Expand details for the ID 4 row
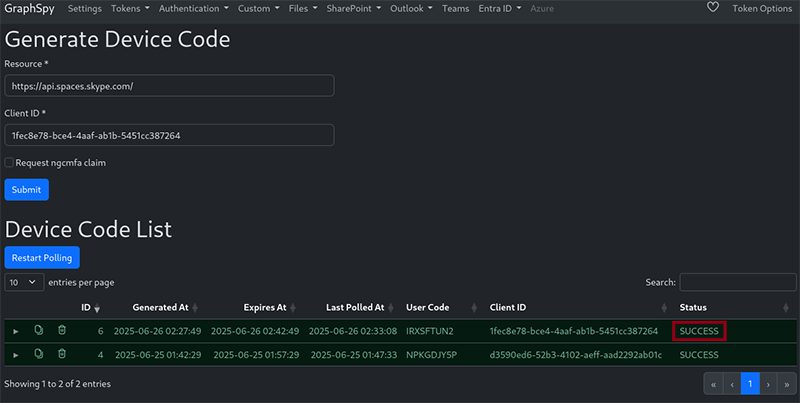The width and height of the screenshot is (800, 403). [x=16, y=355]
